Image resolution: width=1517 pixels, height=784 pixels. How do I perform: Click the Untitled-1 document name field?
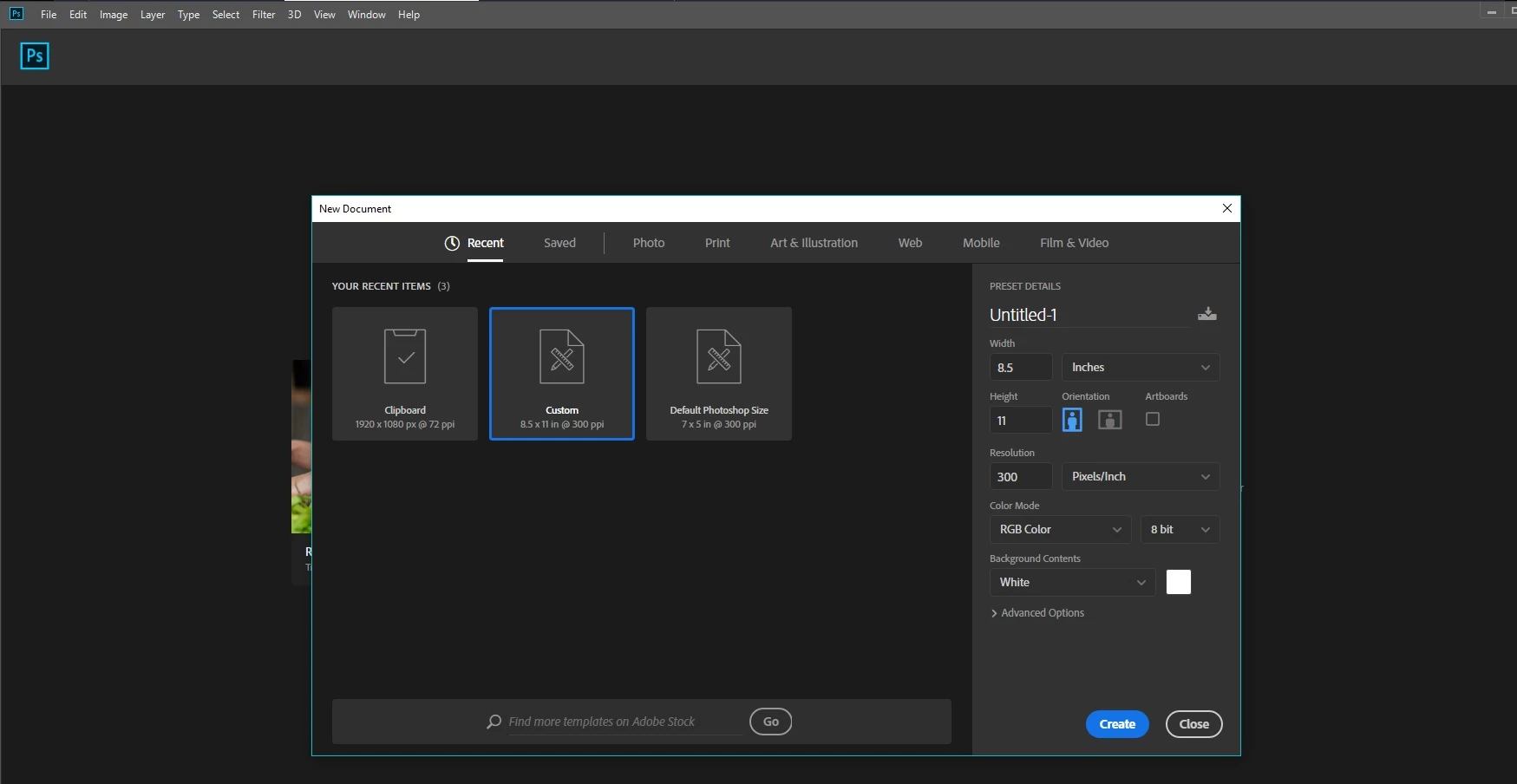pos(1089,315)
